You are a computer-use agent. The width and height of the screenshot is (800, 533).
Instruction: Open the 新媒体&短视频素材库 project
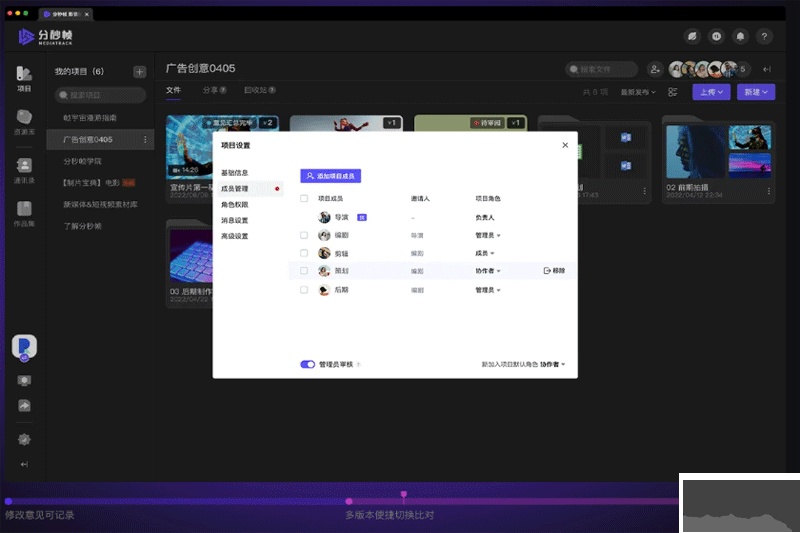pos(101,205)
